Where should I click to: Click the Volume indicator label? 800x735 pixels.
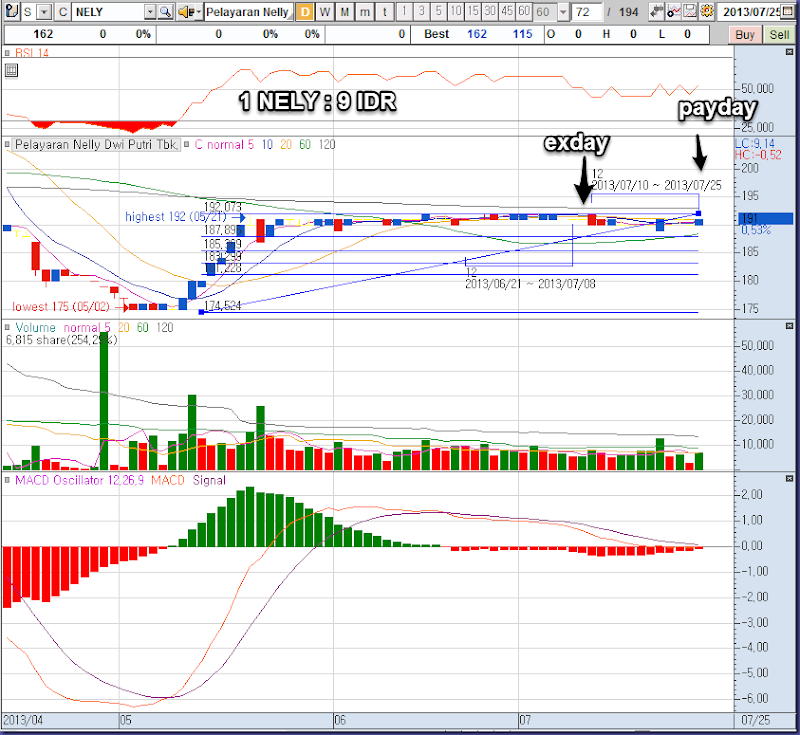tap(35, 327)
